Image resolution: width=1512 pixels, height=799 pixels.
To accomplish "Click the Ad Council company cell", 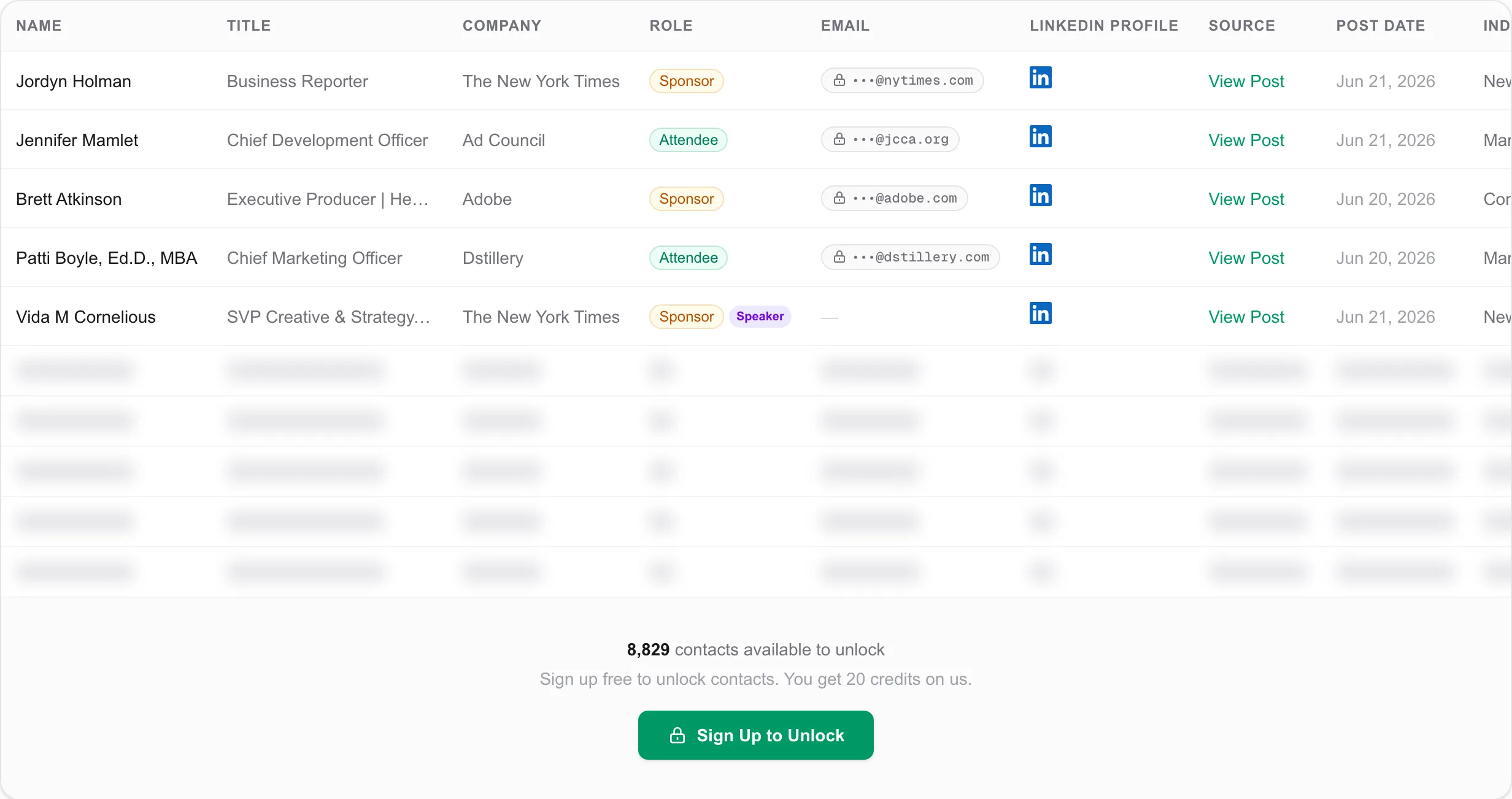I will (503, 140).
